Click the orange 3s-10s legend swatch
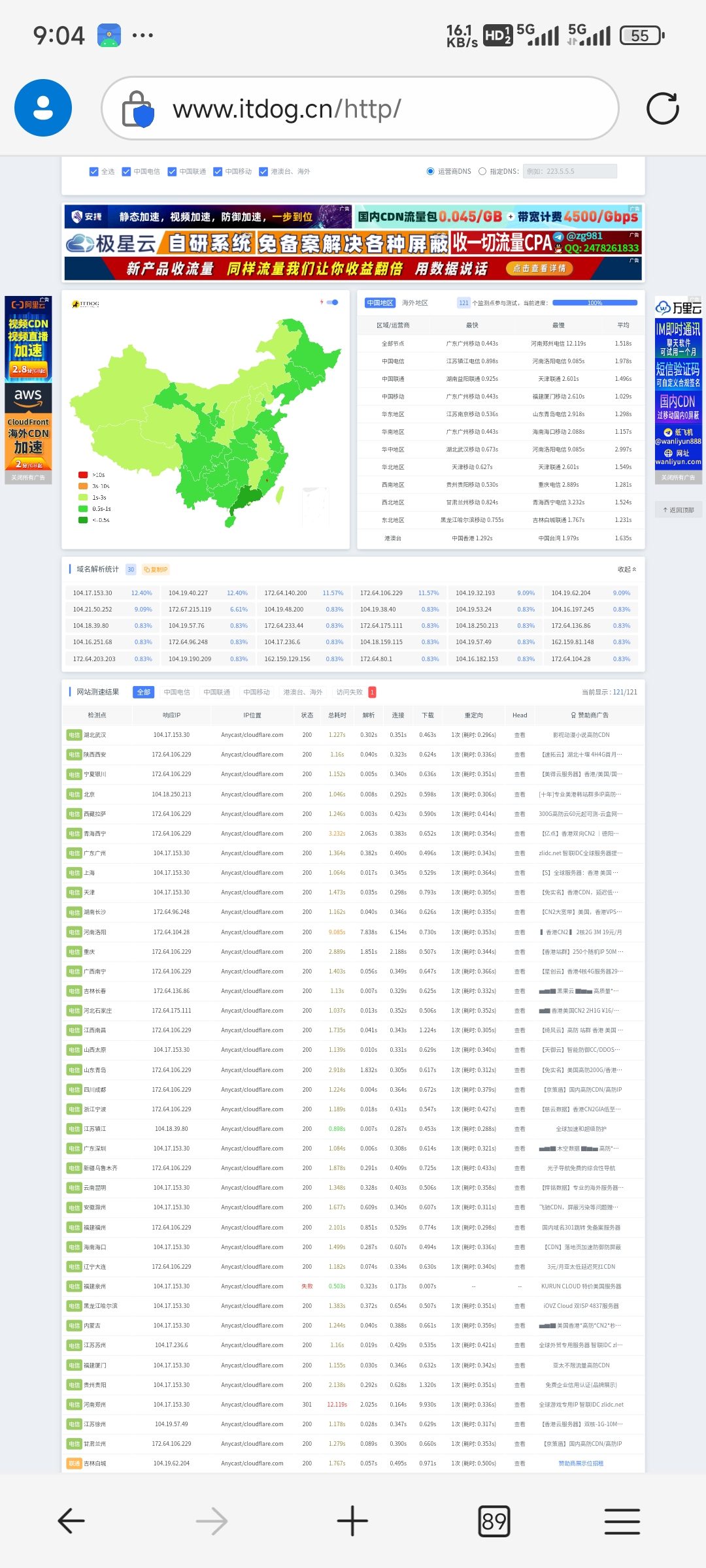This screenshot has height=1568, width=706. [x=83, y=486]
